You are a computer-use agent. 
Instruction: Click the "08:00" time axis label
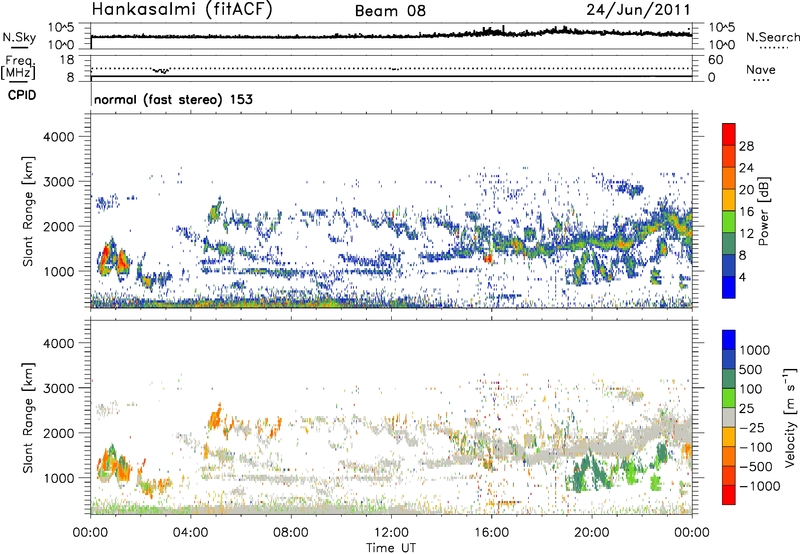tap(291, 533)
